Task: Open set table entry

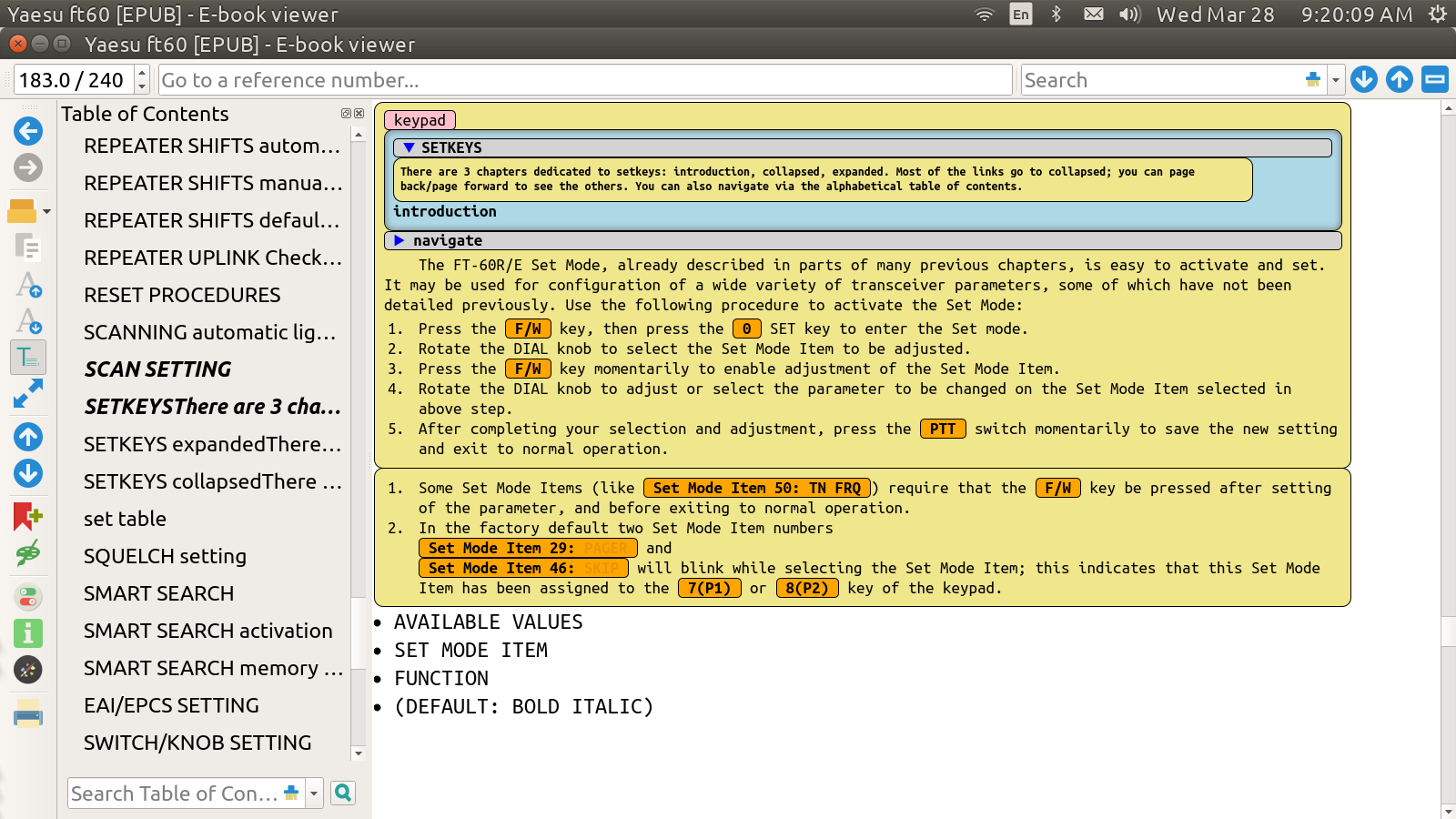Action: (x=125, y=519)
